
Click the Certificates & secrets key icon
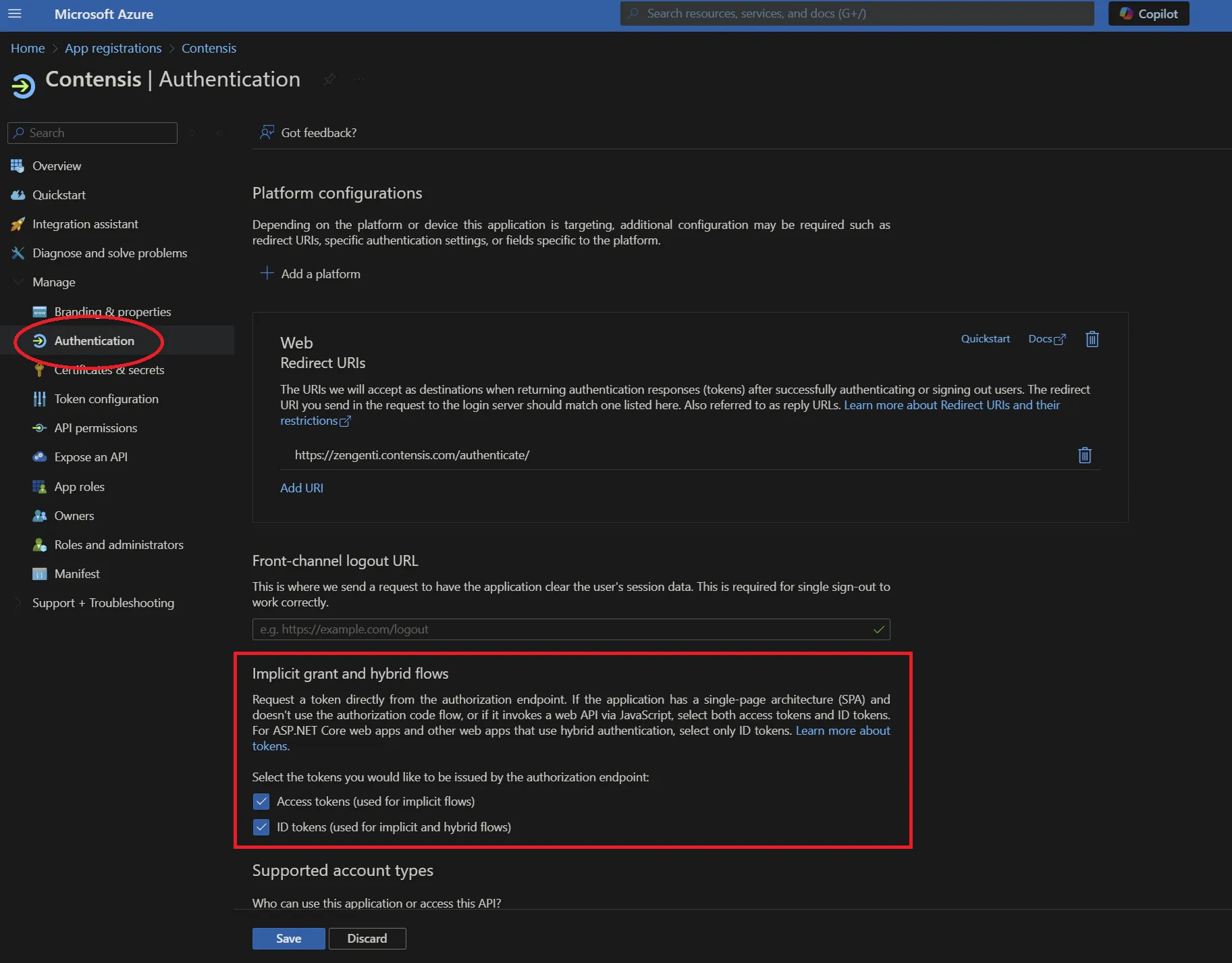(x=40, y=370)
